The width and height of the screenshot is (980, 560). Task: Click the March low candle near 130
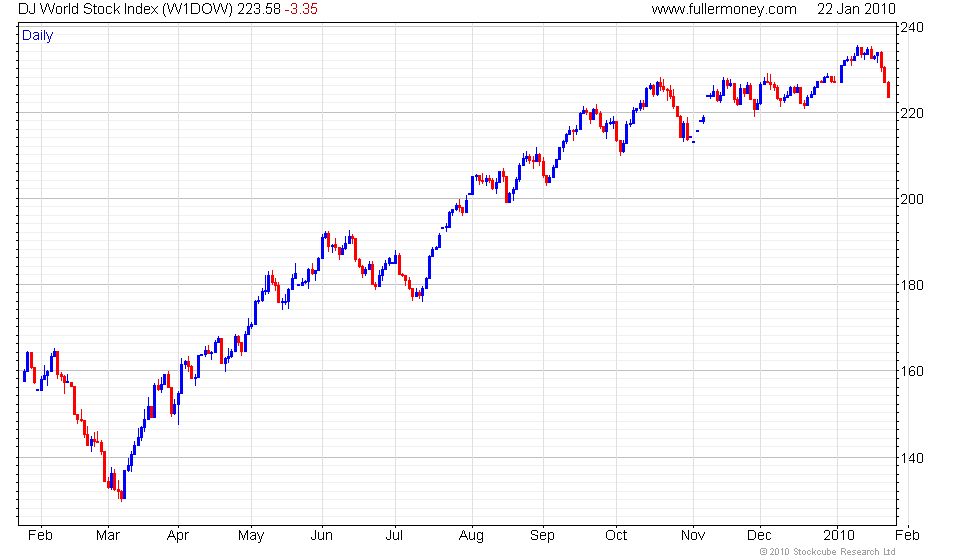pos(121,494)
